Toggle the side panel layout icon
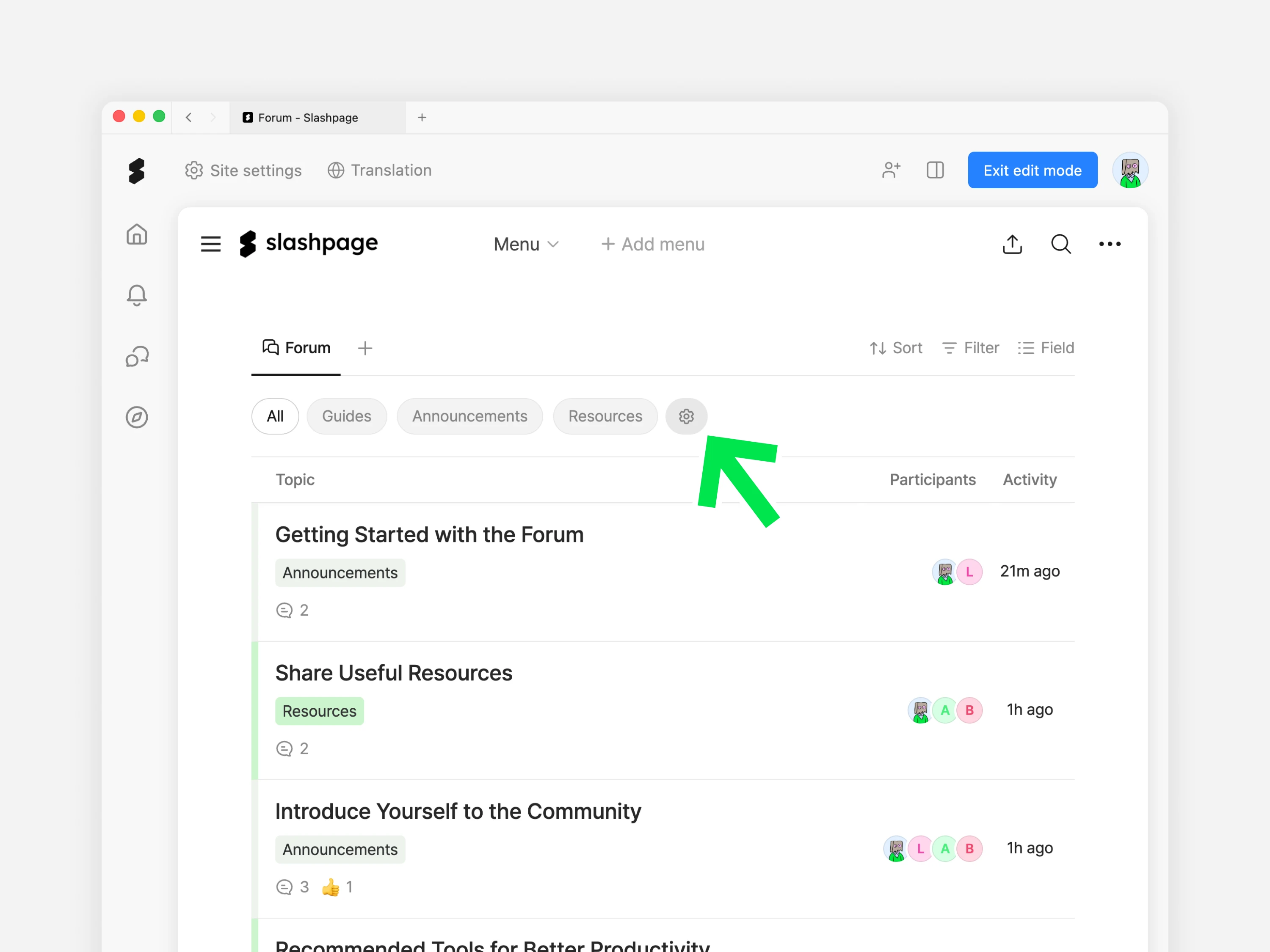This screenshot has width=1270, height=952. [x=935, y=171]
